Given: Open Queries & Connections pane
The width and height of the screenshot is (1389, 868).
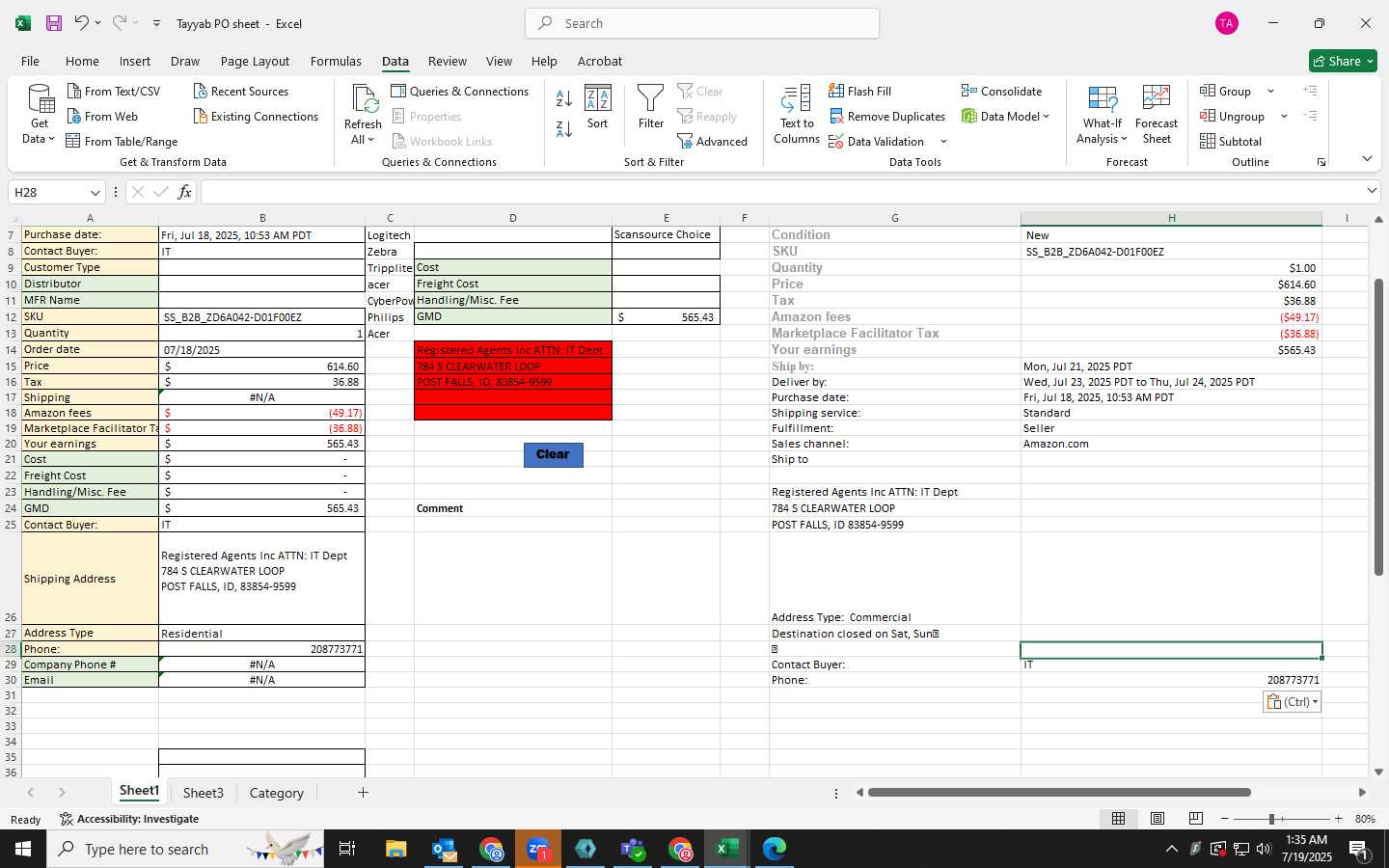Looking at the screenshot, I should [x=460, y=91].
